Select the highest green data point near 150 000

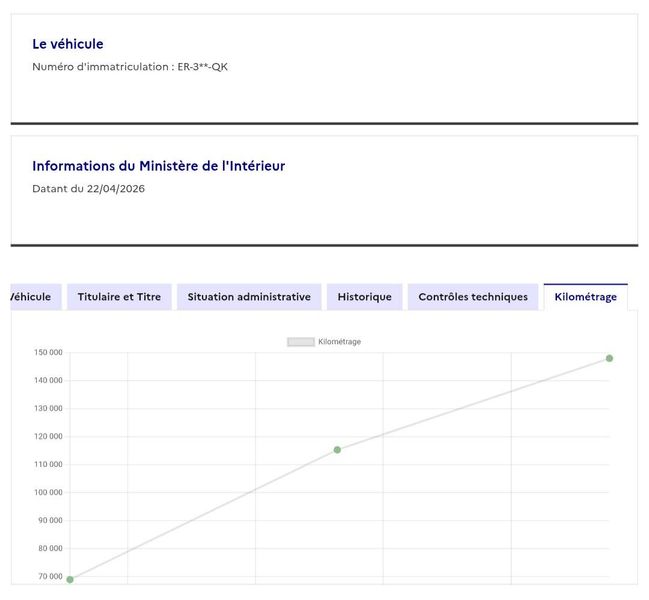tap(609, 358)
